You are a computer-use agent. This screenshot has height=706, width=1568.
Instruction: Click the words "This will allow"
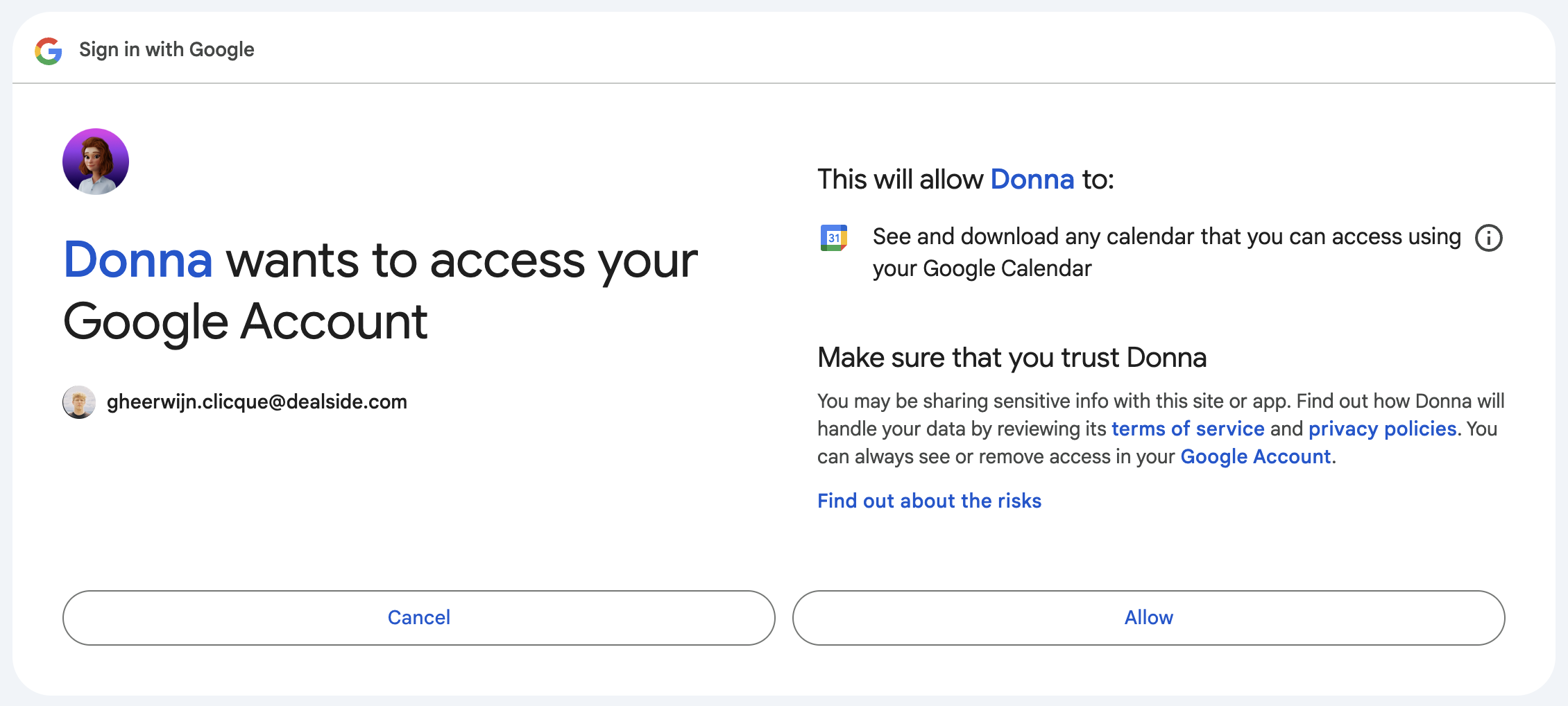[x=900, y=180]
